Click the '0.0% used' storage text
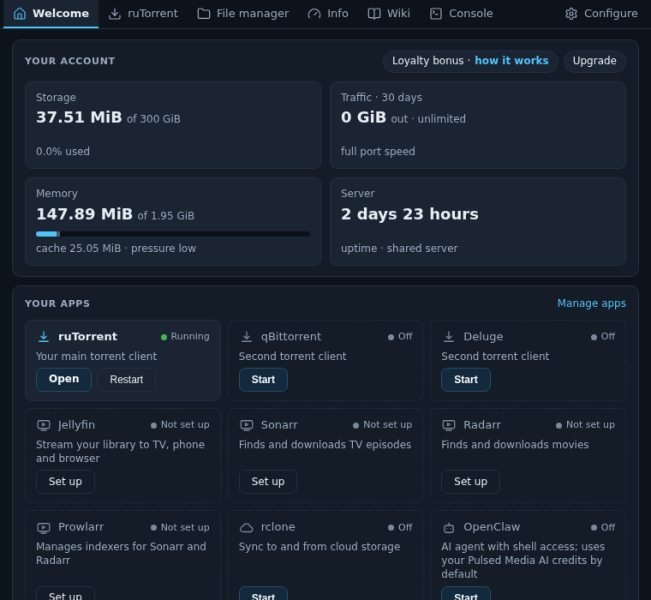 [x=63, y=151]
